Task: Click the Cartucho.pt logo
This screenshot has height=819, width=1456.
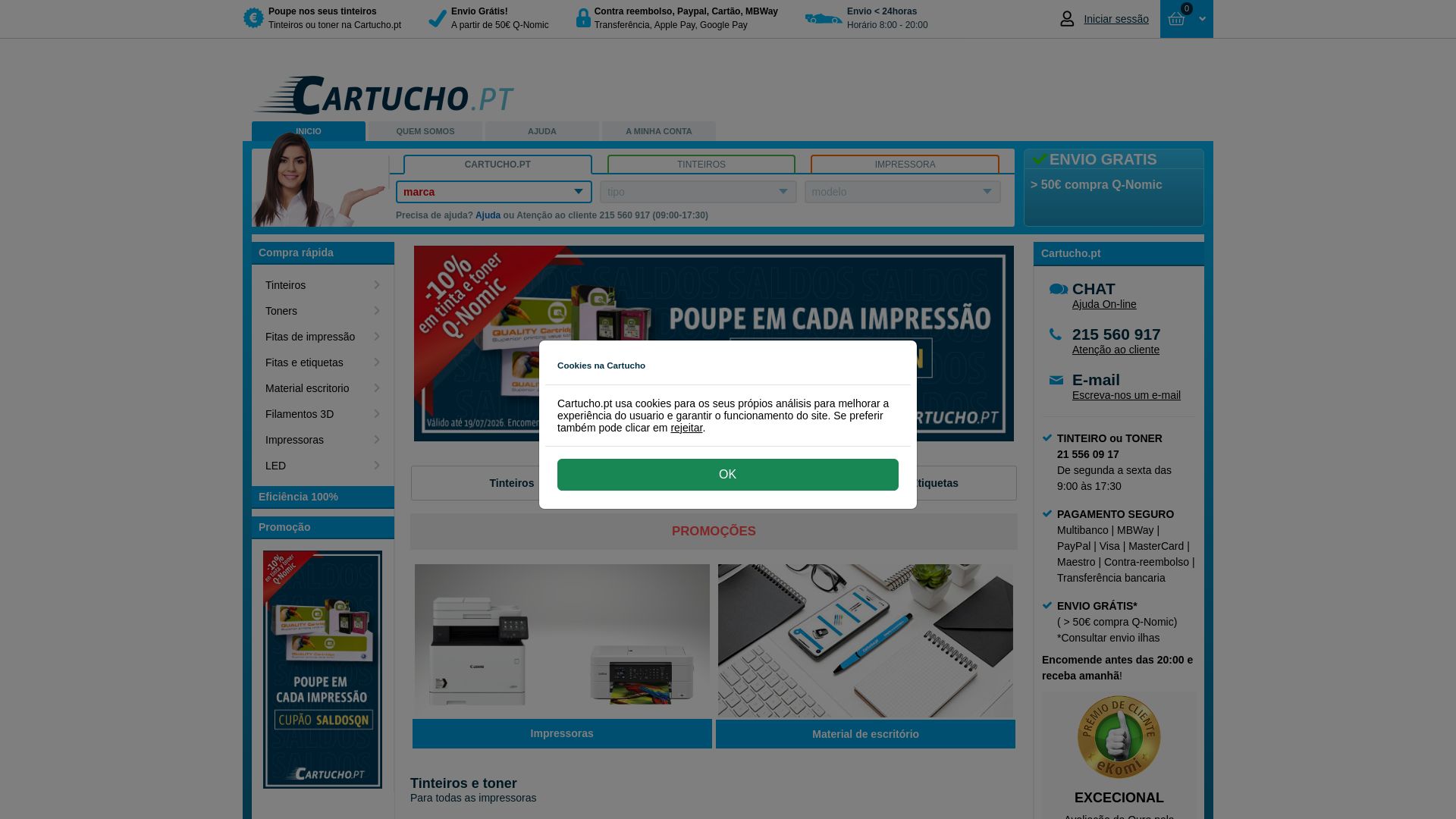Action: 384,96
